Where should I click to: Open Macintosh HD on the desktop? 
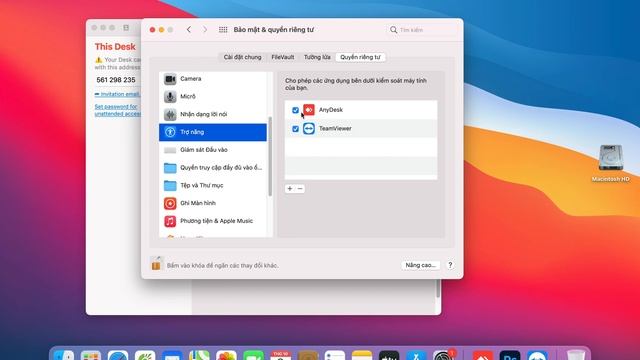point(611,163)
